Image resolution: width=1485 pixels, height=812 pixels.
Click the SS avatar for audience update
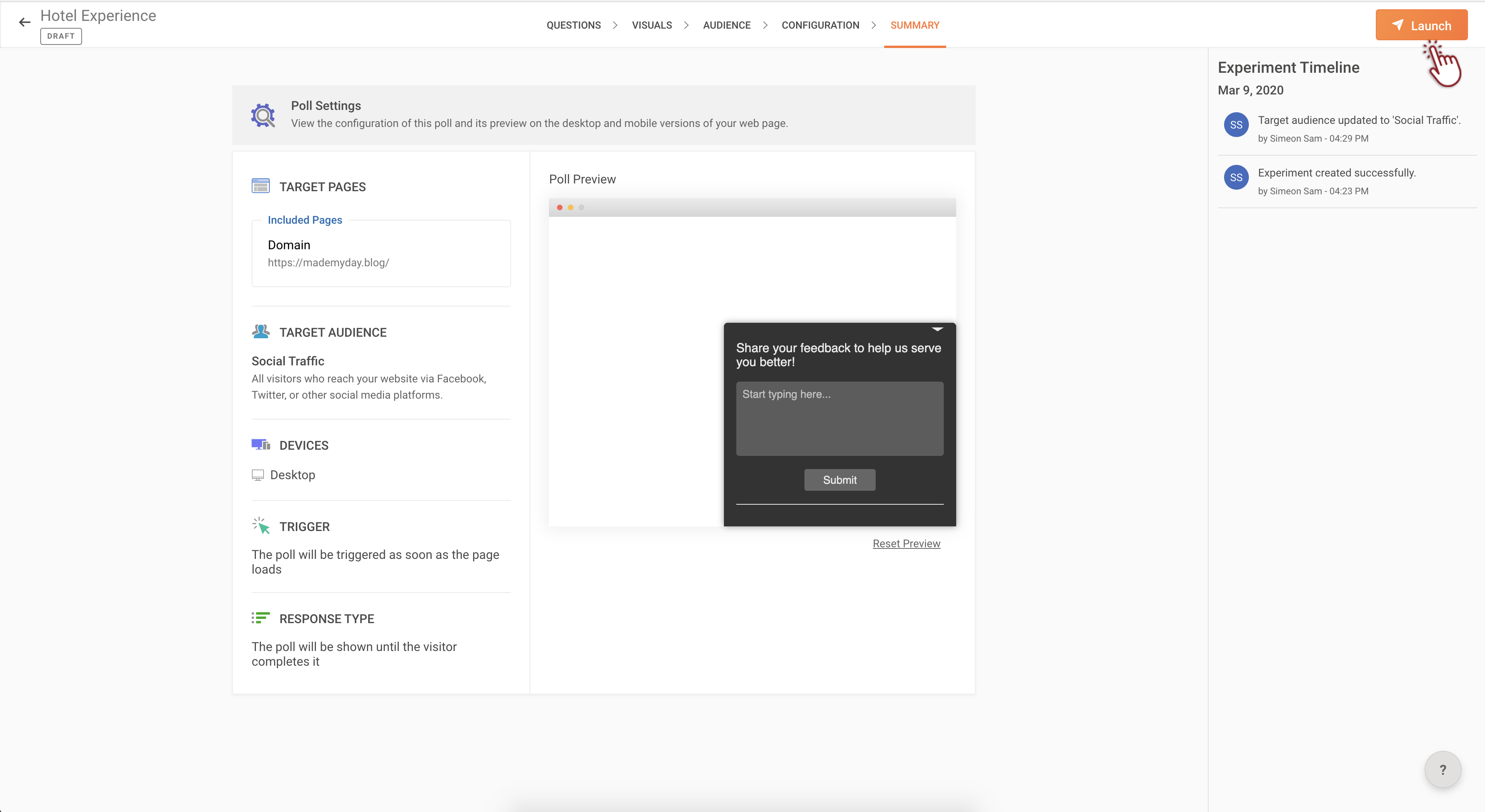1236,125
